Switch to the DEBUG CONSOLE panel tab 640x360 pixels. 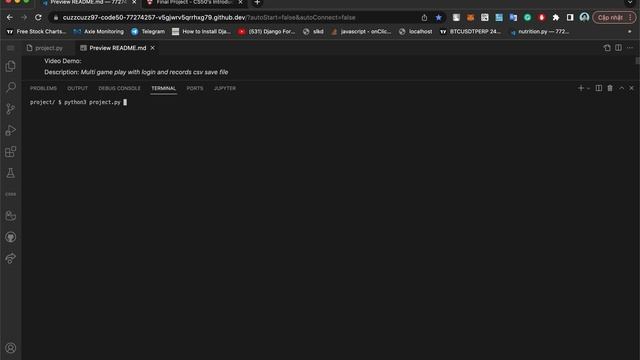[119, 88]
